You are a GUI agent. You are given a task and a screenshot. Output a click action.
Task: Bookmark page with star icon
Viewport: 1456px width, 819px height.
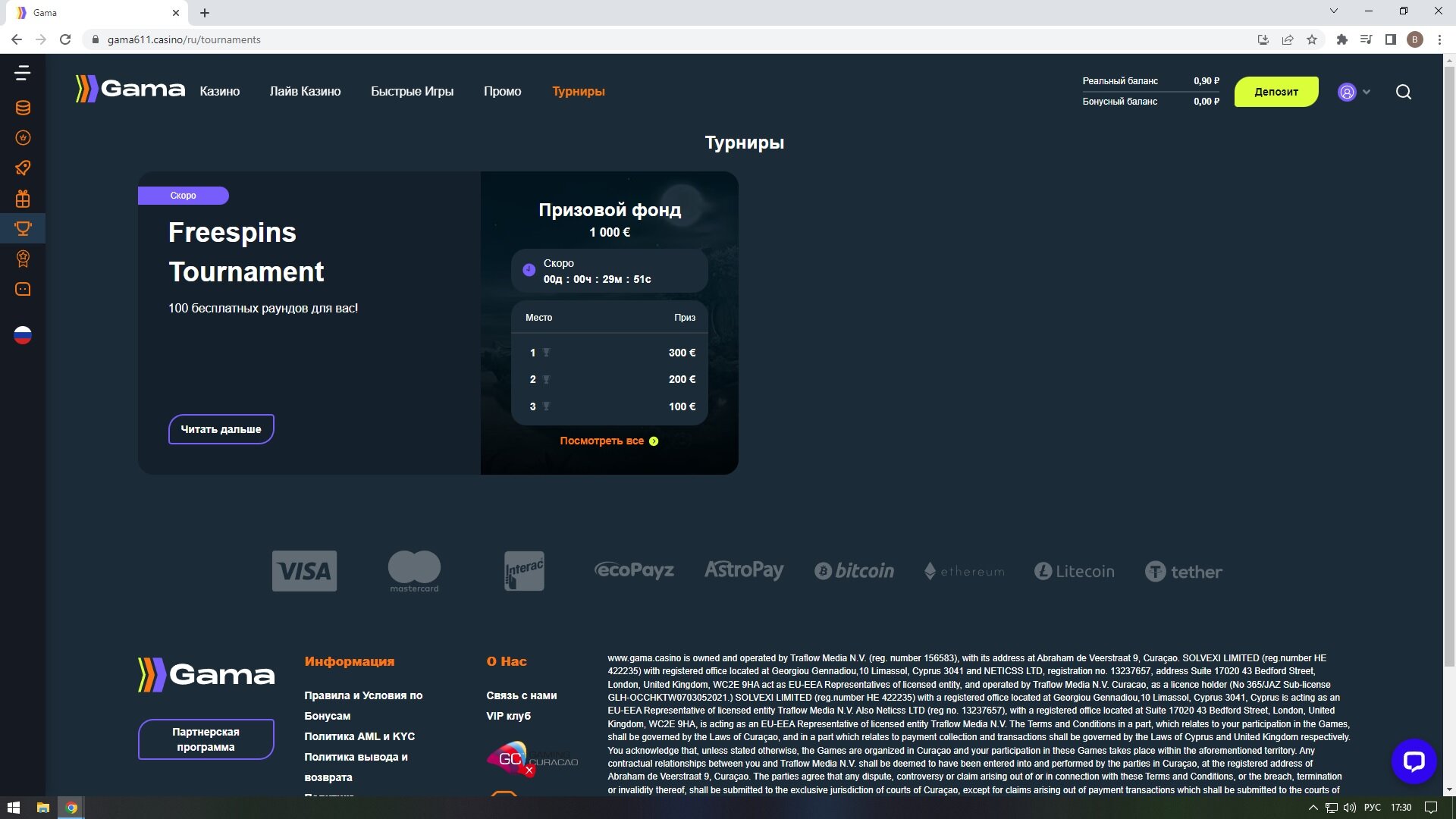(x=1312, y=39)
